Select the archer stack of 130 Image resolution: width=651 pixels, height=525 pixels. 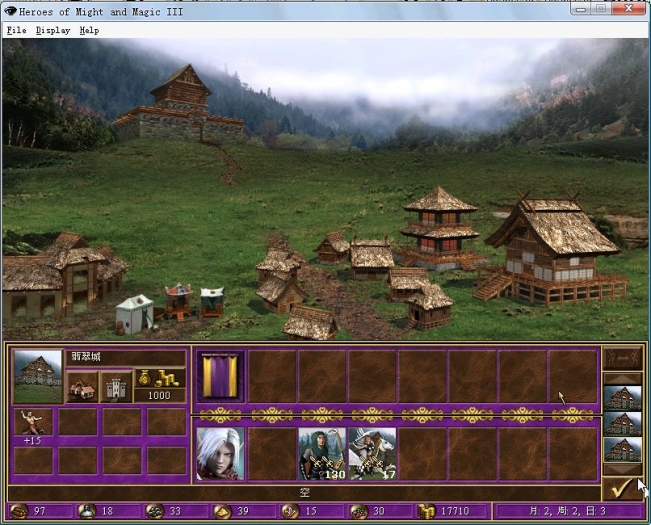pyautogui.click(x=322, y=454)
